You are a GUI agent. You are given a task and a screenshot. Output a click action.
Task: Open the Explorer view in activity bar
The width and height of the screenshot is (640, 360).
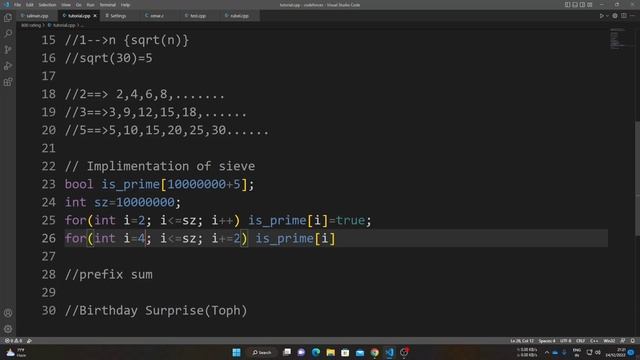tap(8, 18)
